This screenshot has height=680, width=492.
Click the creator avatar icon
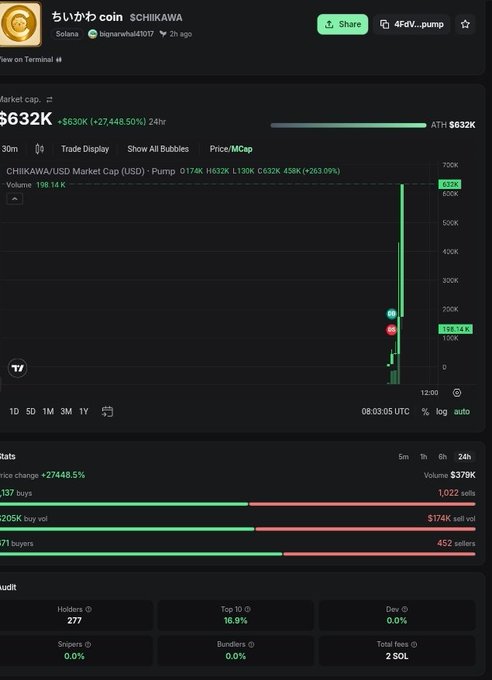click(92, 34)
